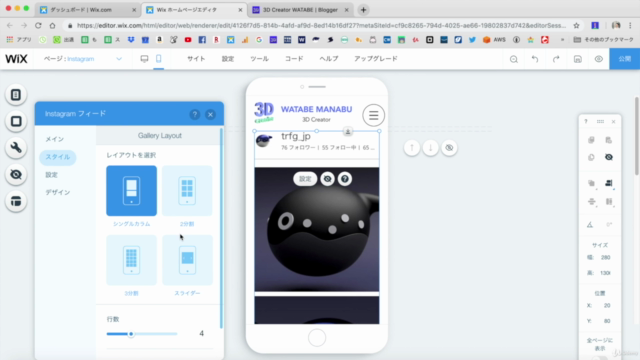This screenshot has height=360, width=640.
Task: Open the ツール menu
Action: tap(259, 59)
